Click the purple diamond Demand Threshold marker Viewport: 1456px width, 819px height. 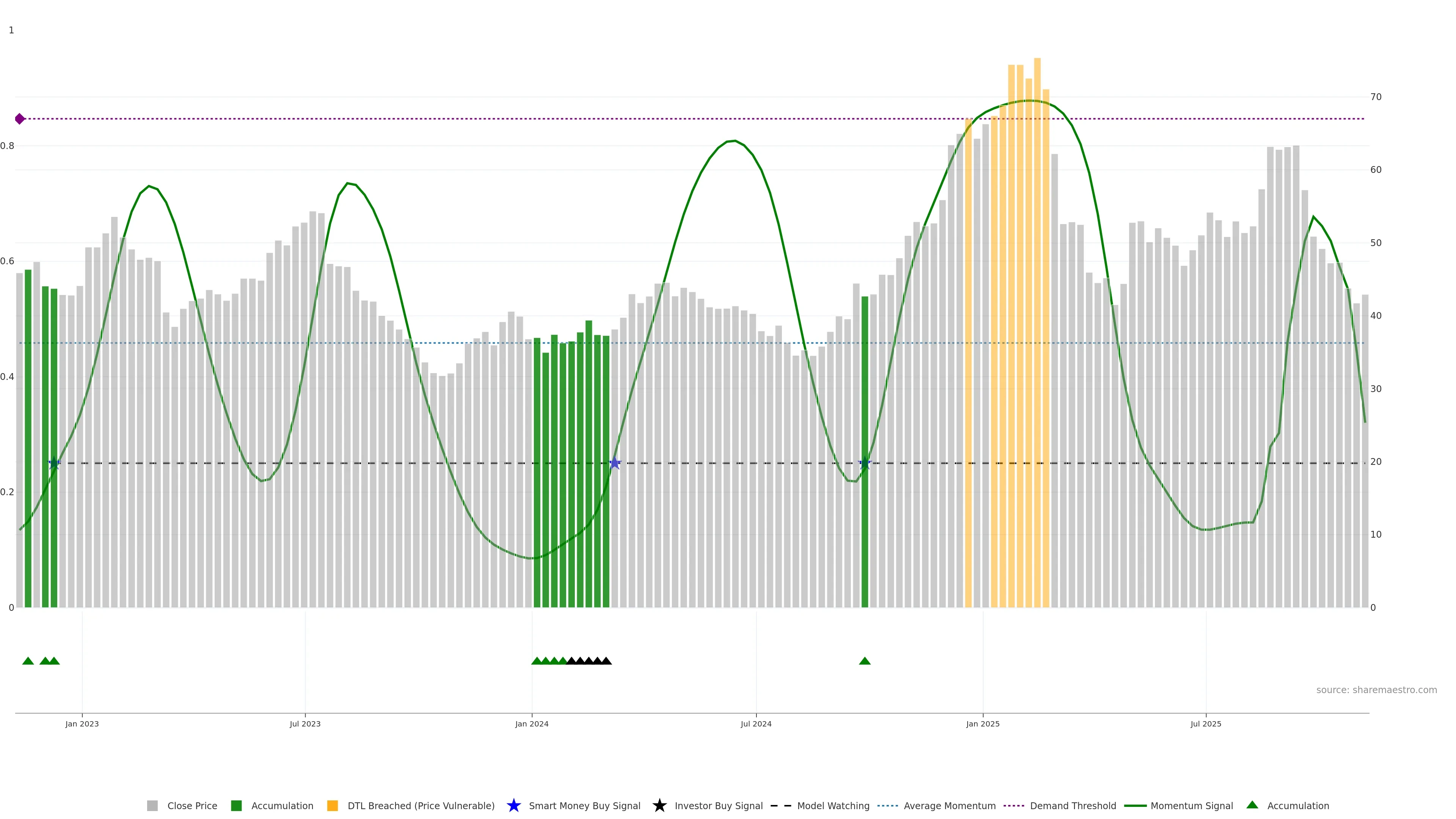coord(20,119)
